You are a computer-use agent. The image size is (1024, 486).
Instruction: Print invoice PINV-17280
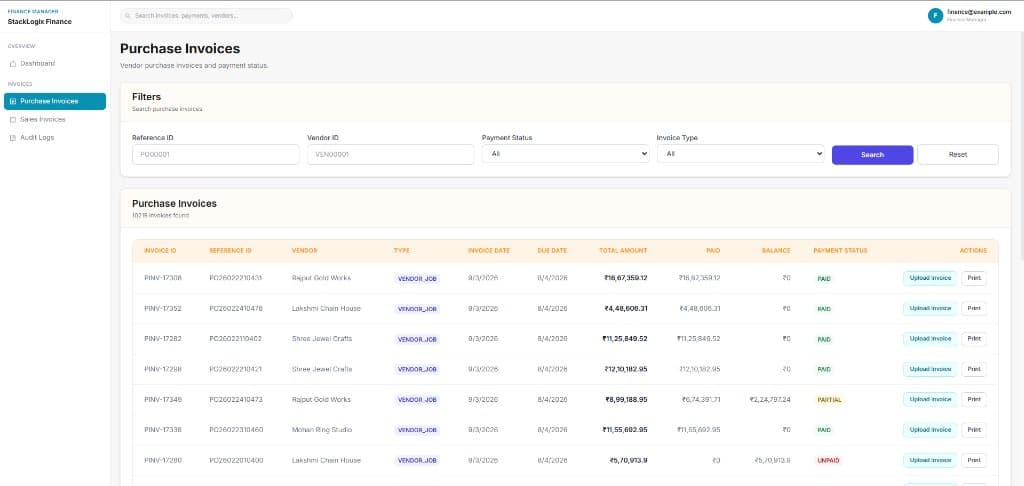click(x=974, y=461)
